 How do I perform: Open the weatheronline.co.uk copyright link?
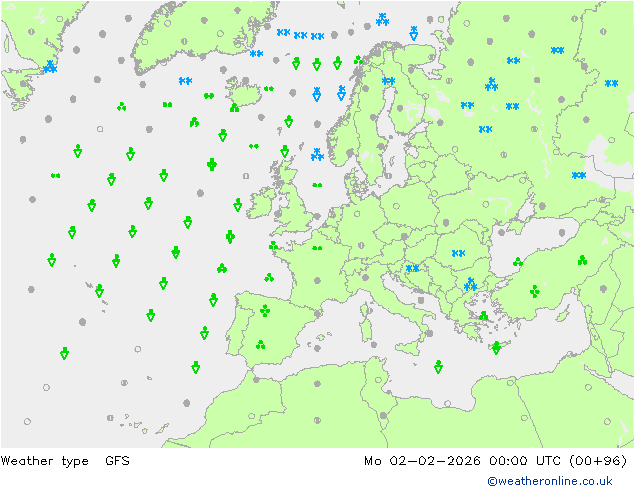point(550,481)
